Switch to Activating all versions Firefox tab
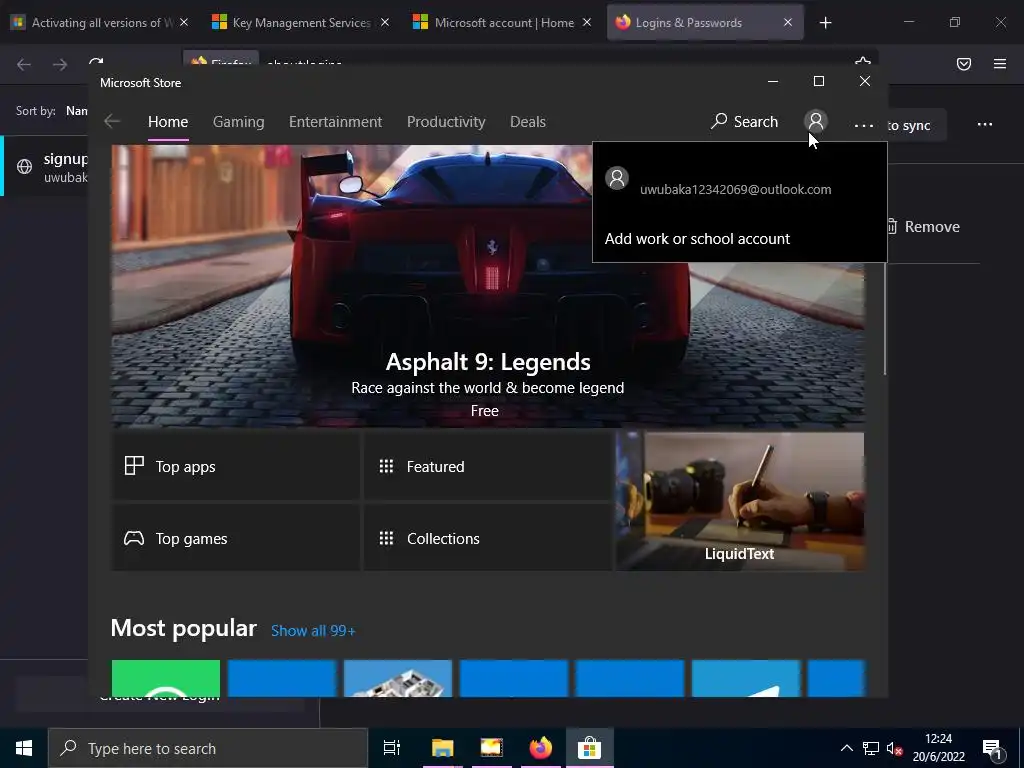1024x768 pixels. 97,23
